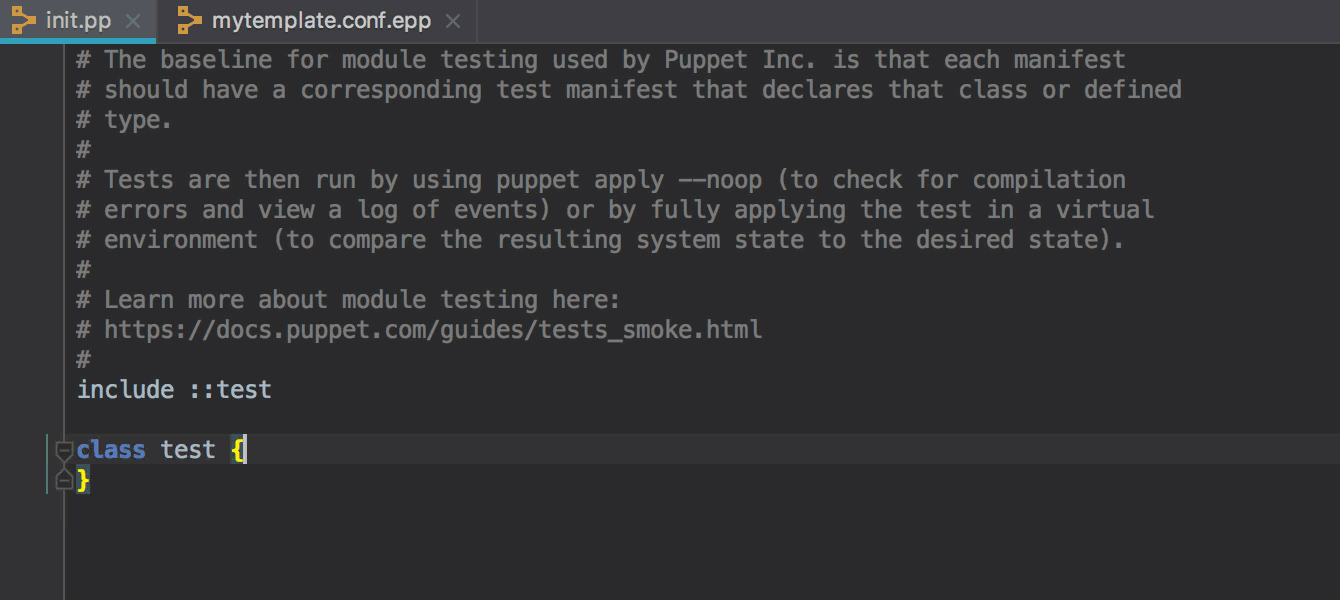Switch to the init.pp tab
Screen dimensions: 1340x600
[x=77, y=21]
